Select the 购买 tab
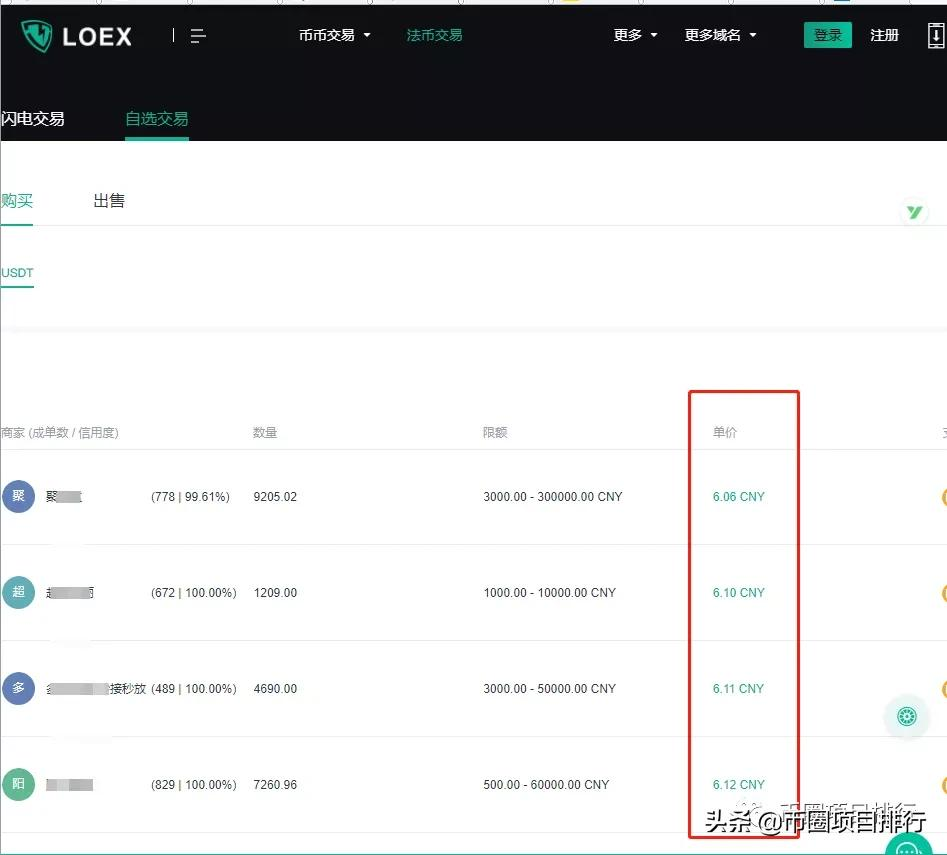This screenshot has width=947, height=855. (17, 200)
